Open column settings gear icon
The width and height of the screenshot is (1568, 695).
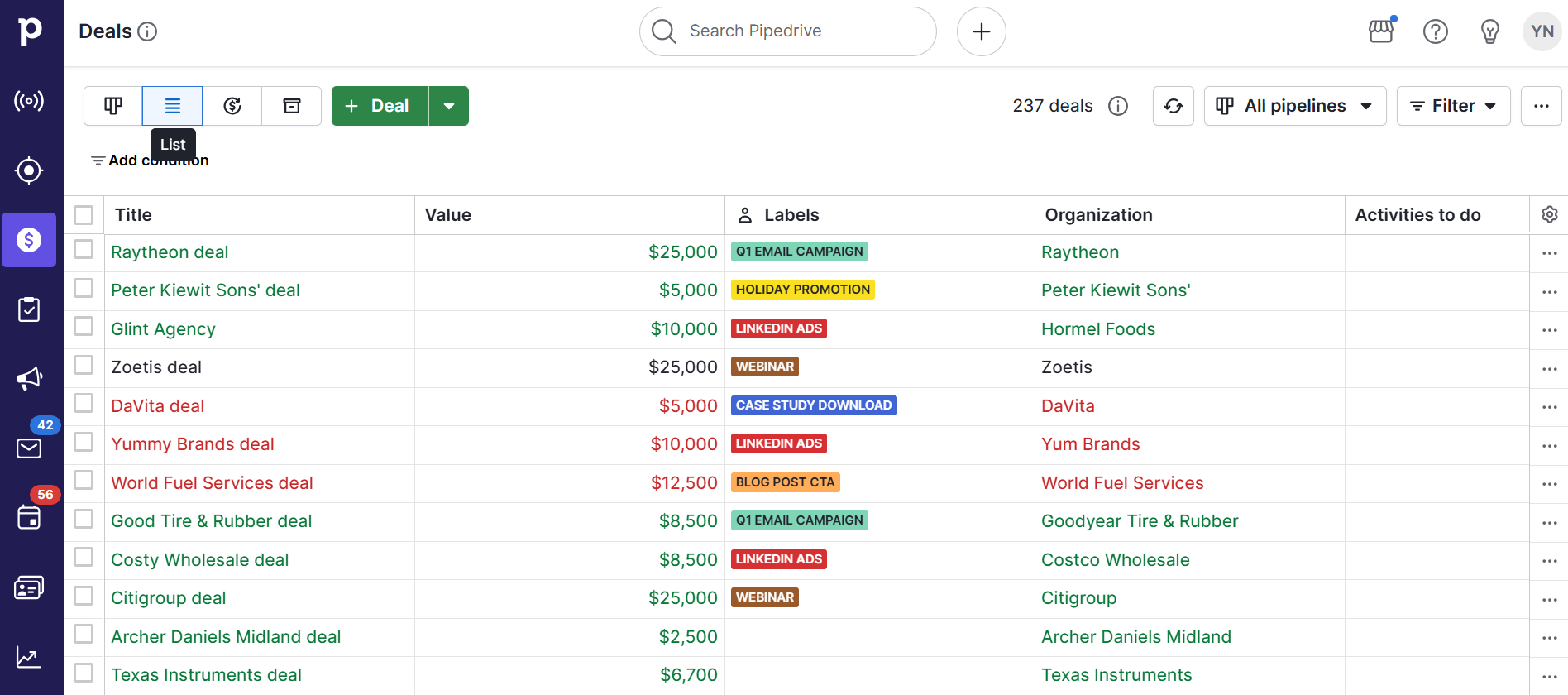click(1550, 215)
